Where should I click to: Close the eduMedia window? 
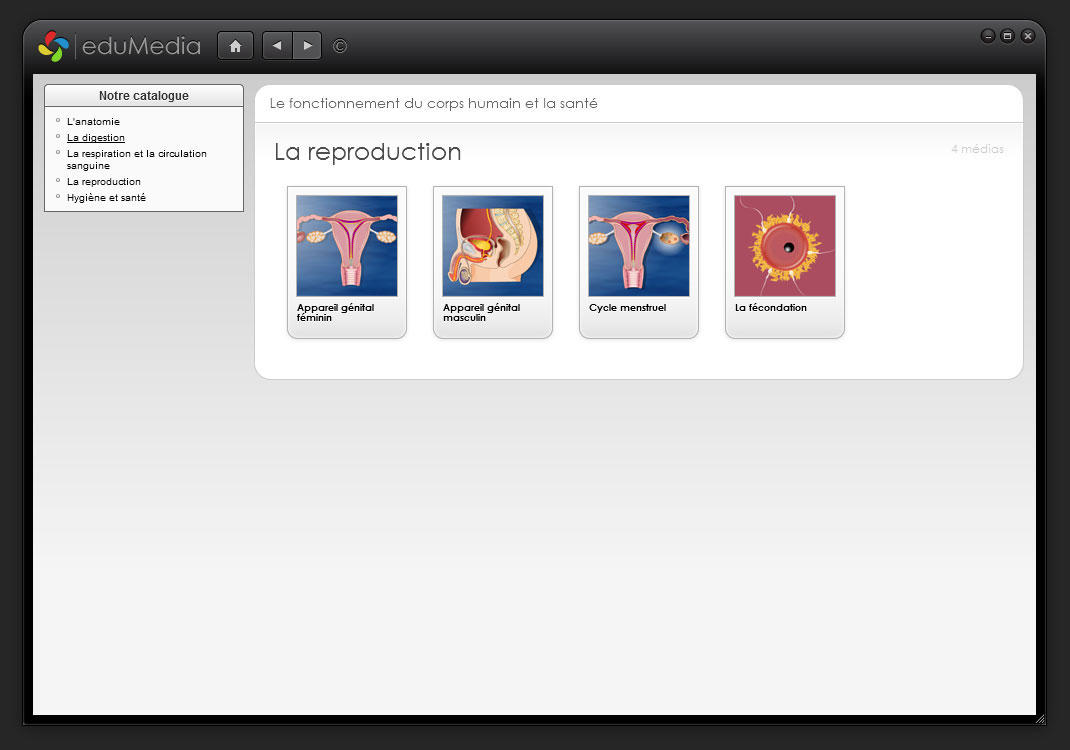tap(1027, 36)
